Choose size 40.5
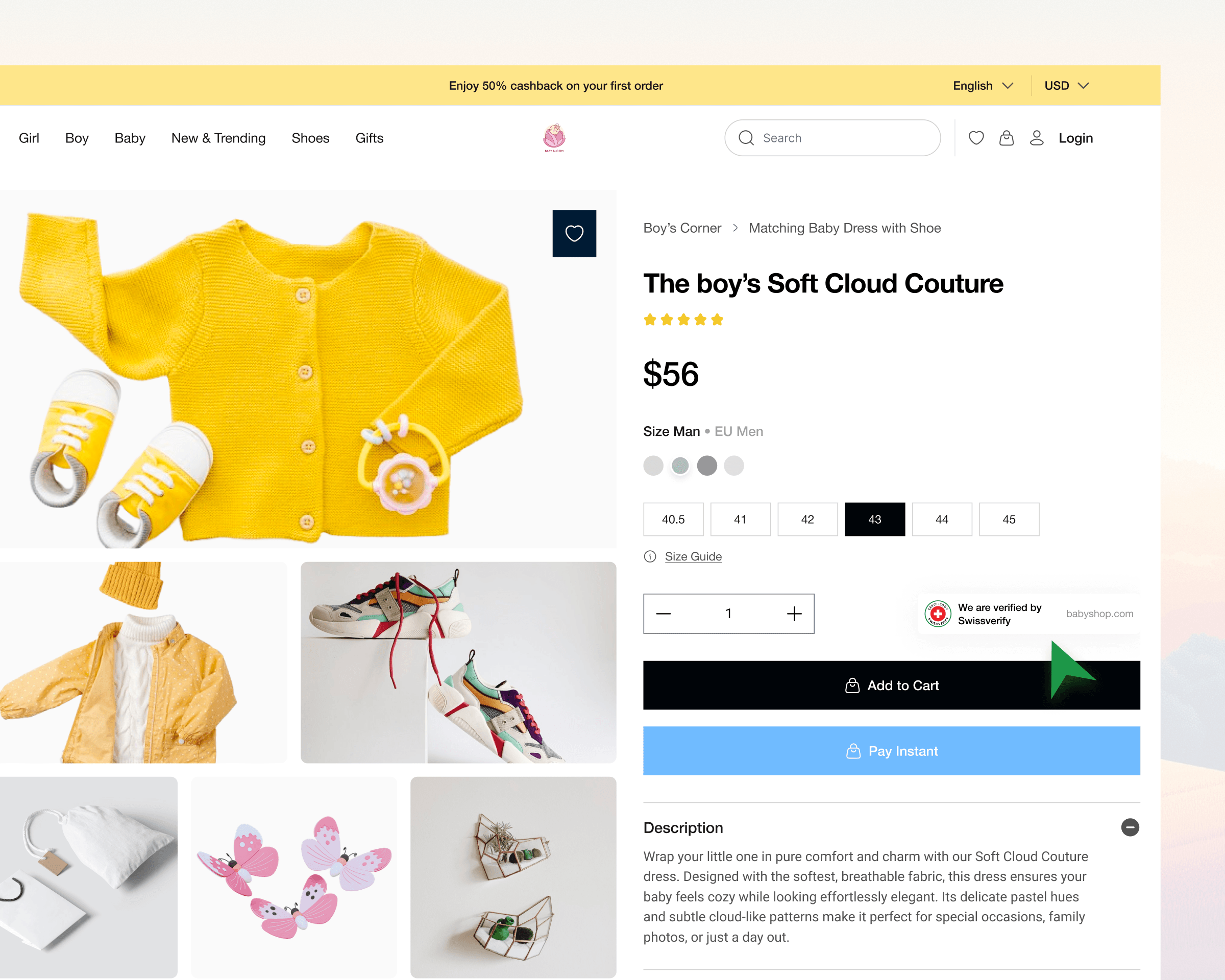This screenshot has height=980, width=1225. [x=673, y=519]
